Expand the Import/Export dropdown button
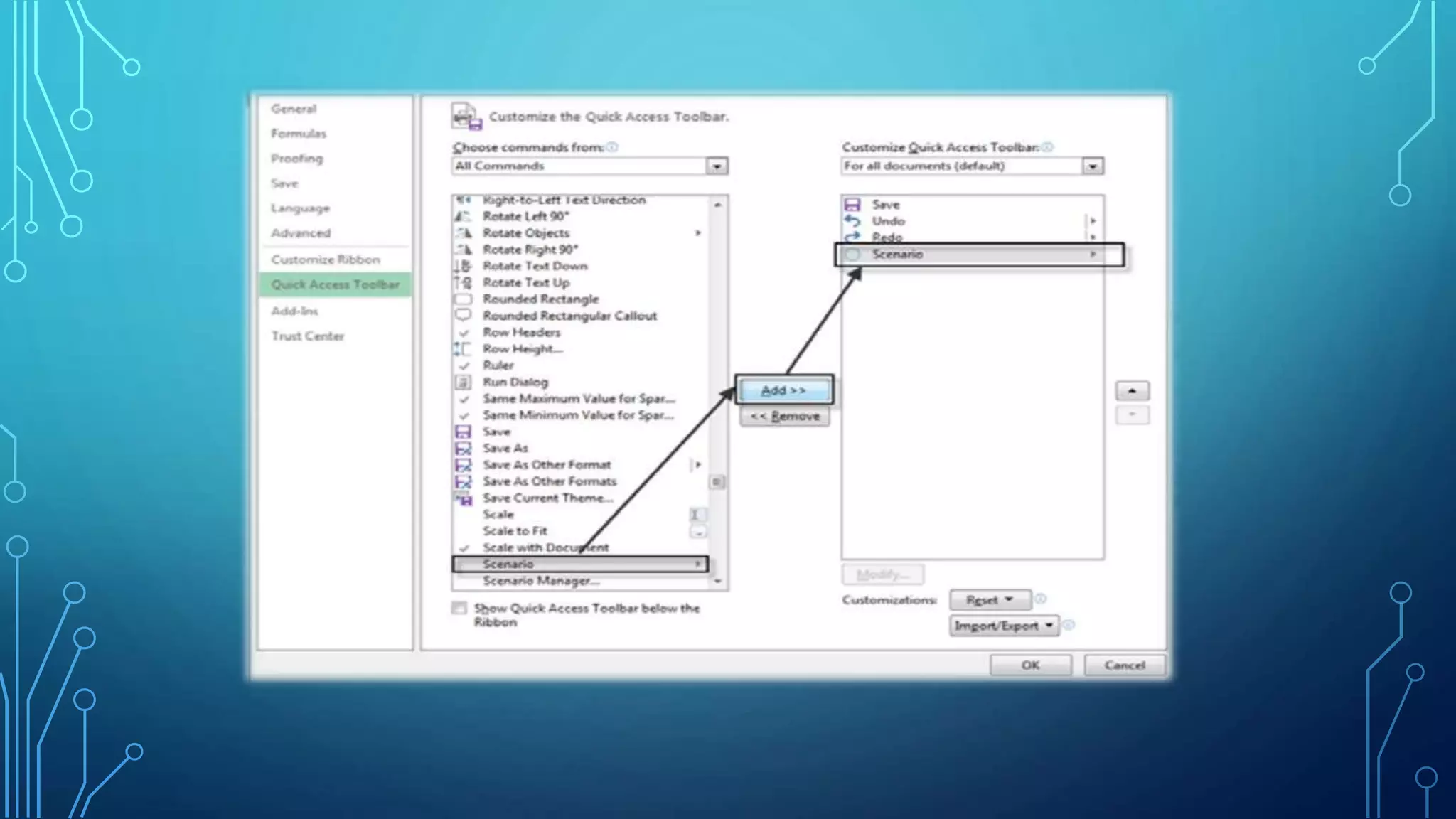This screenshot has height=819, width=1456. [x=1004, y=626]
